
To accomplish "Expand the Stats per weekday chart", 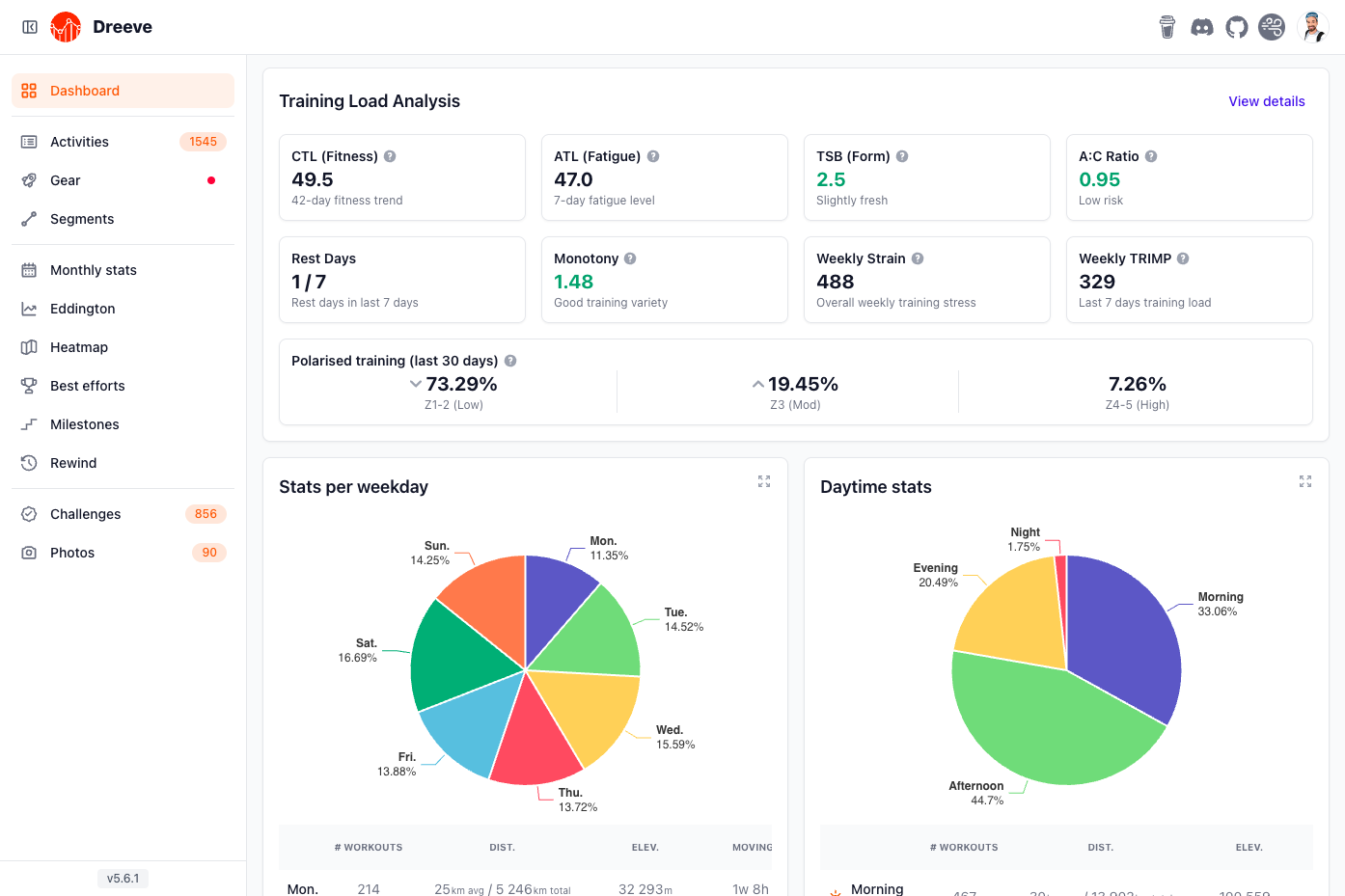I will pos(764,481).
